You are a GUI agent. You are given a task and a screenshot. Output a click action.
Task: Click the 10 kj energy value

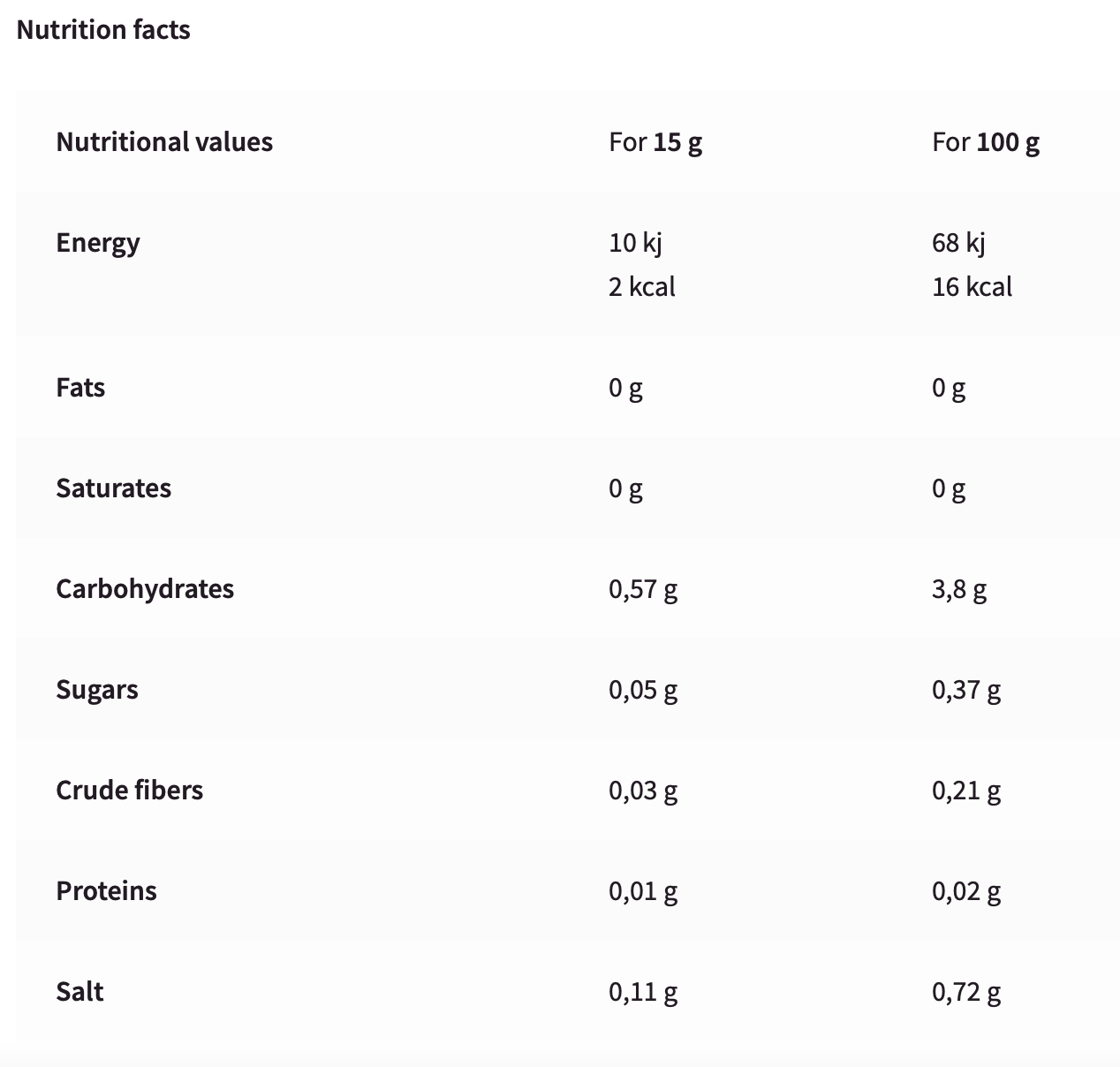point(635,243)
